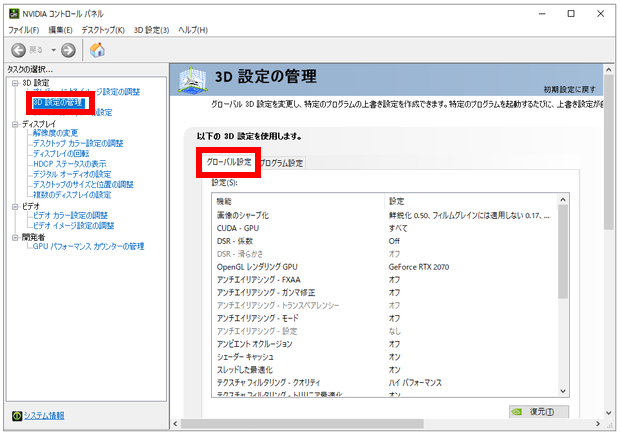The height and width of the screenshot is (435, 620).
Task: Switch to the グローバル設定 tab
Action: [x=229, y=162]
